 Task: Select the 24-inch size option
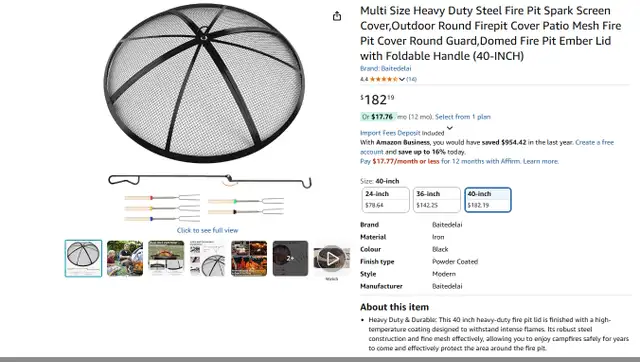385,200
